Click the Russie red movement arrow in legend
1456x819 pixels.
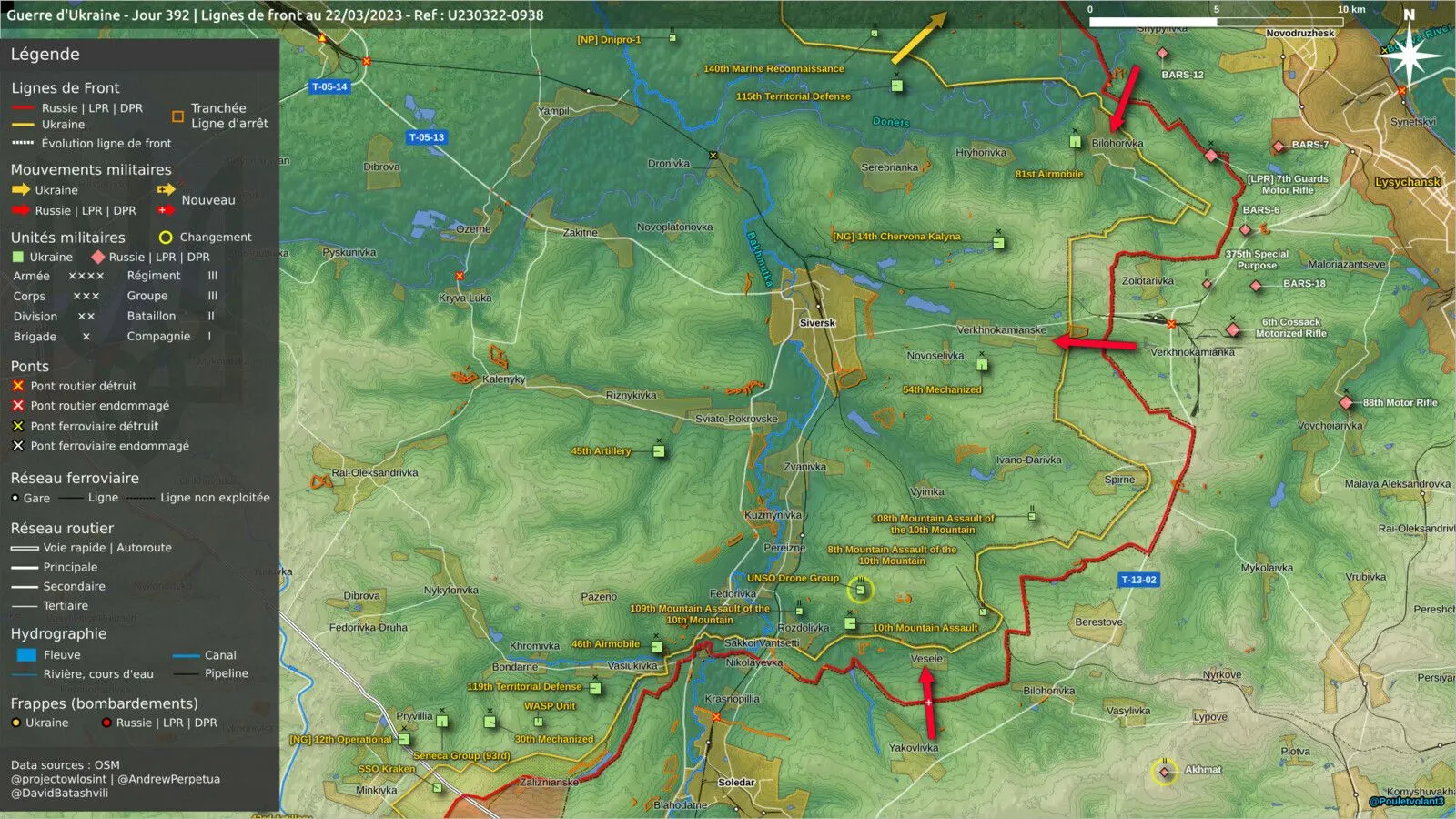point(20,210)
